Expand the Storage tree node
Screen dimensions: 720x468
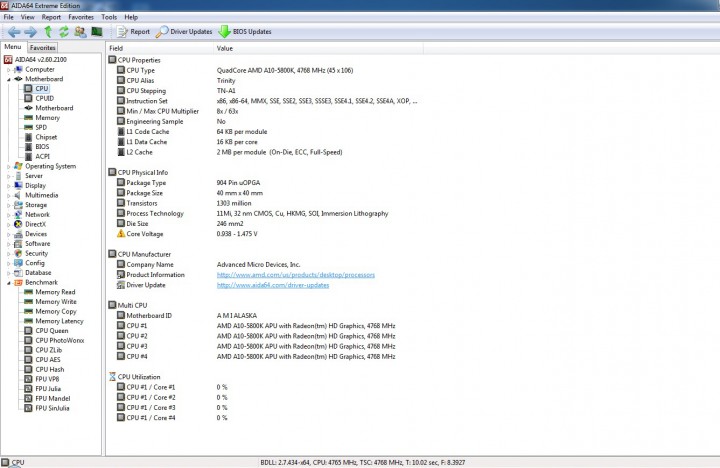pos(8,205)
